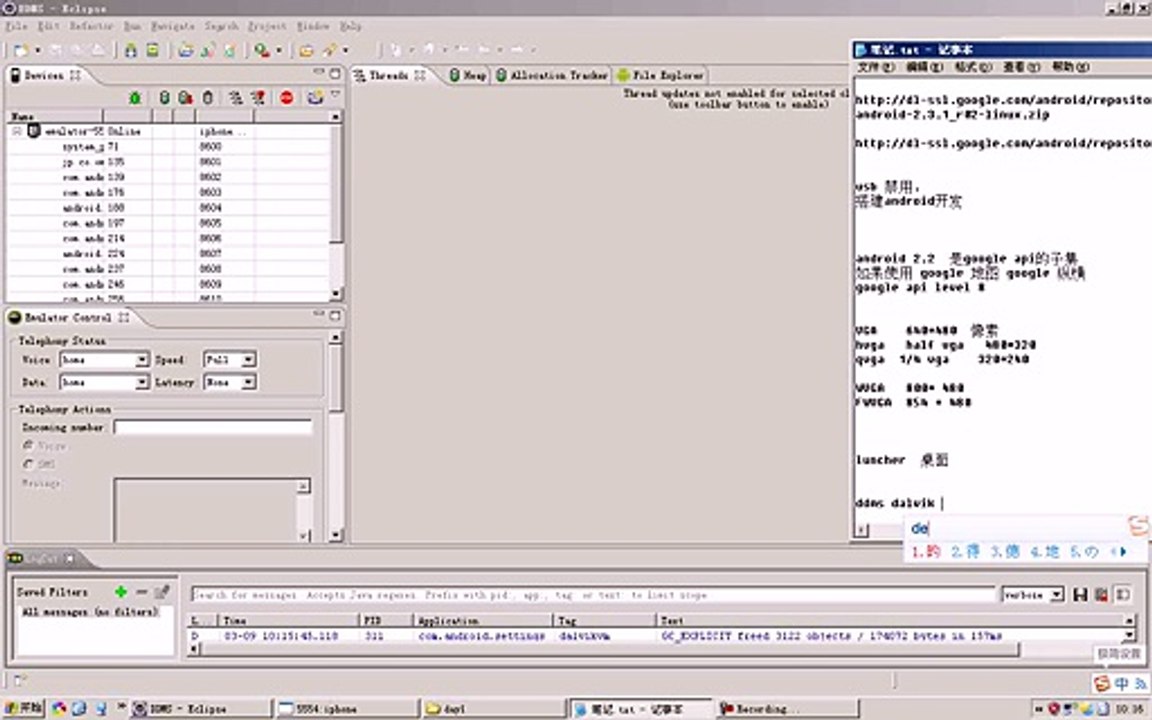1152x720 pixels.
Task: Open the Eclipse File menu
Action: tap(16, 26)
